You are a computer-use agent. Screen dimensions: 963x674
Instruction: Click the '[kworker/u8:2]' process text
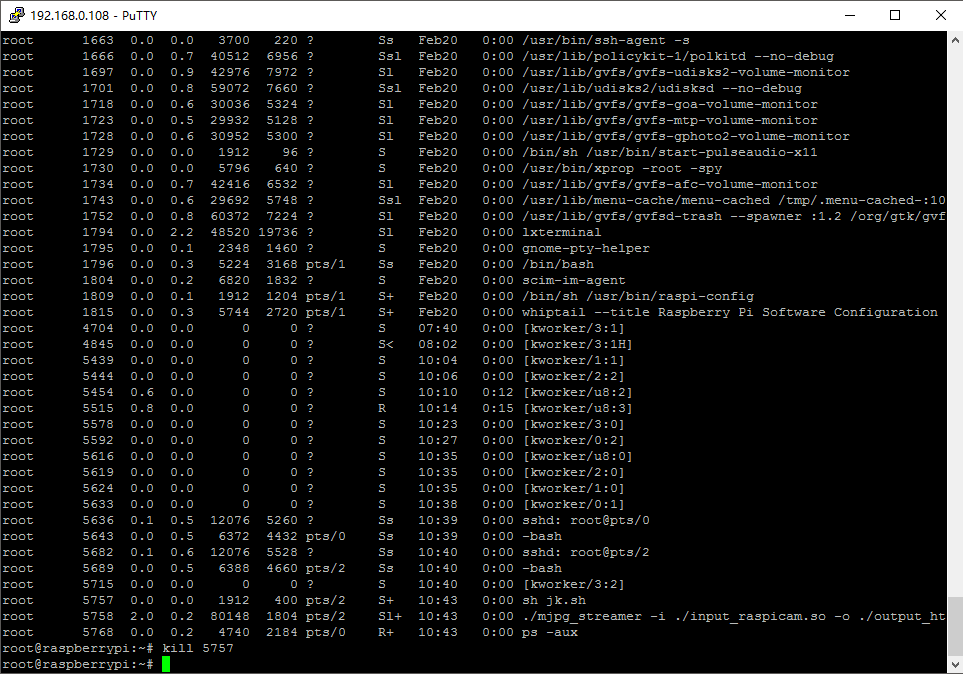click(x=578, y=392)
